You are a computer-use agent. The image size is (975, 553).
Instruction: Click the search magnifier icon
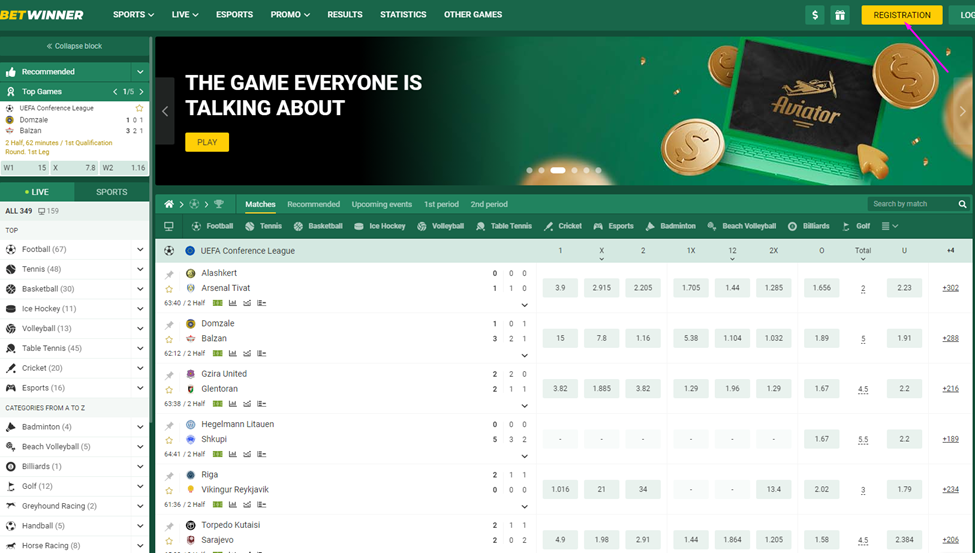click(963, 204)
